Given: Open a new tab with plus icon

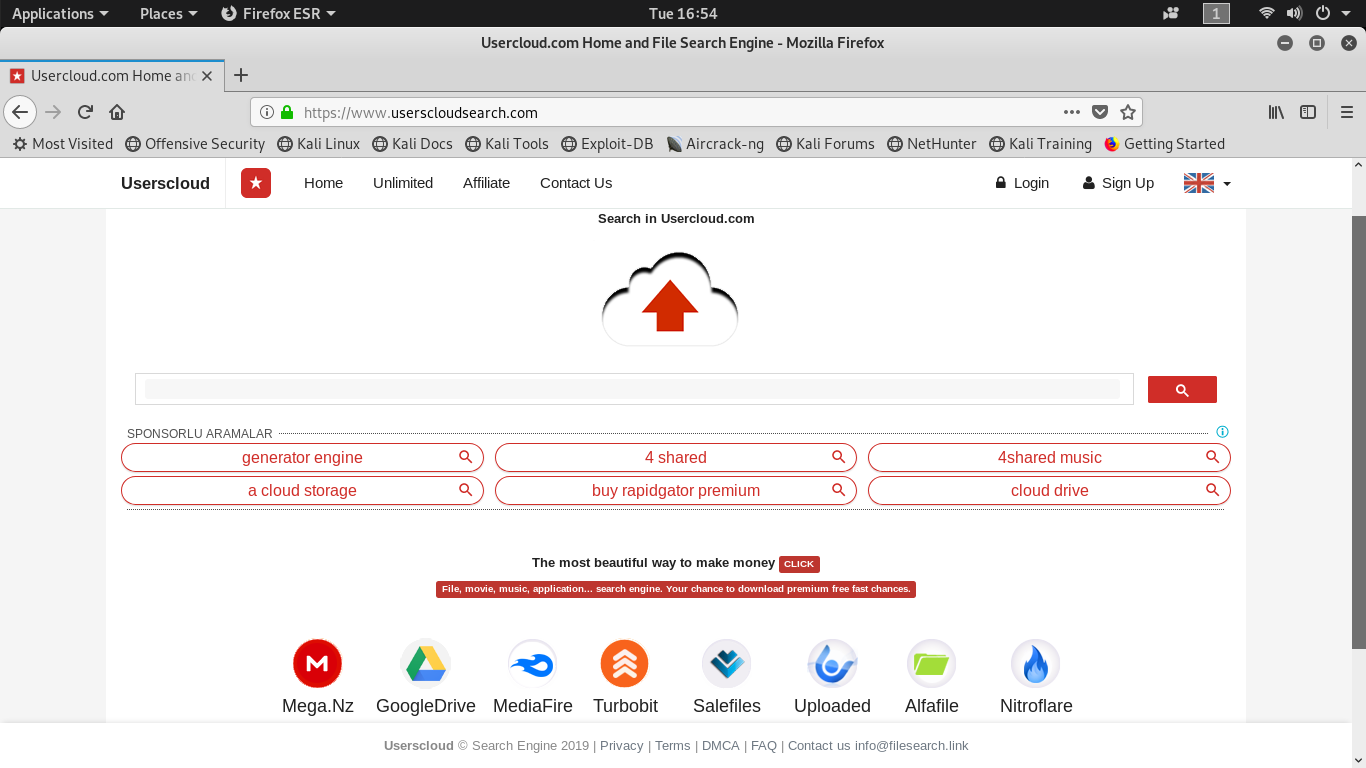Looking at the screenshot, I should coord(241,75).
